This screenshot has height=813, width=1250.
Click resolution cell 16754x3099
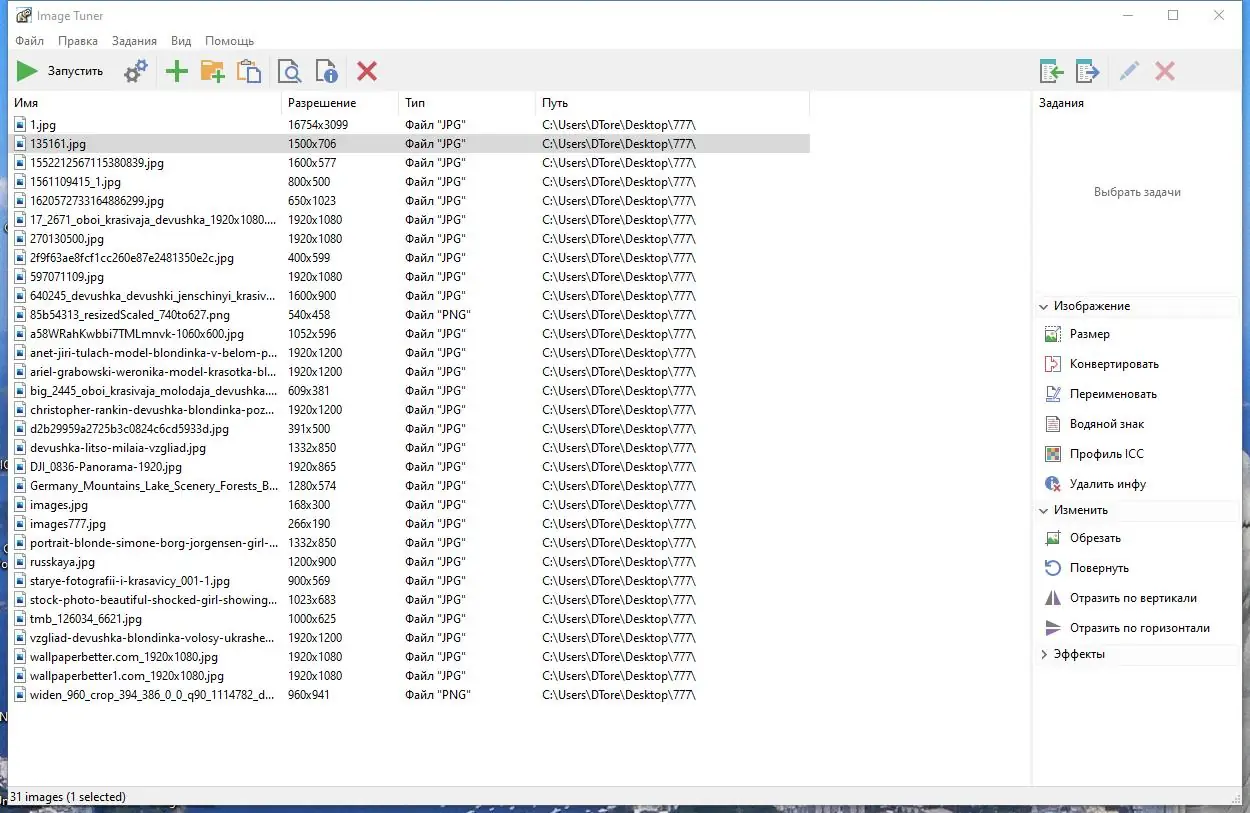317,125
